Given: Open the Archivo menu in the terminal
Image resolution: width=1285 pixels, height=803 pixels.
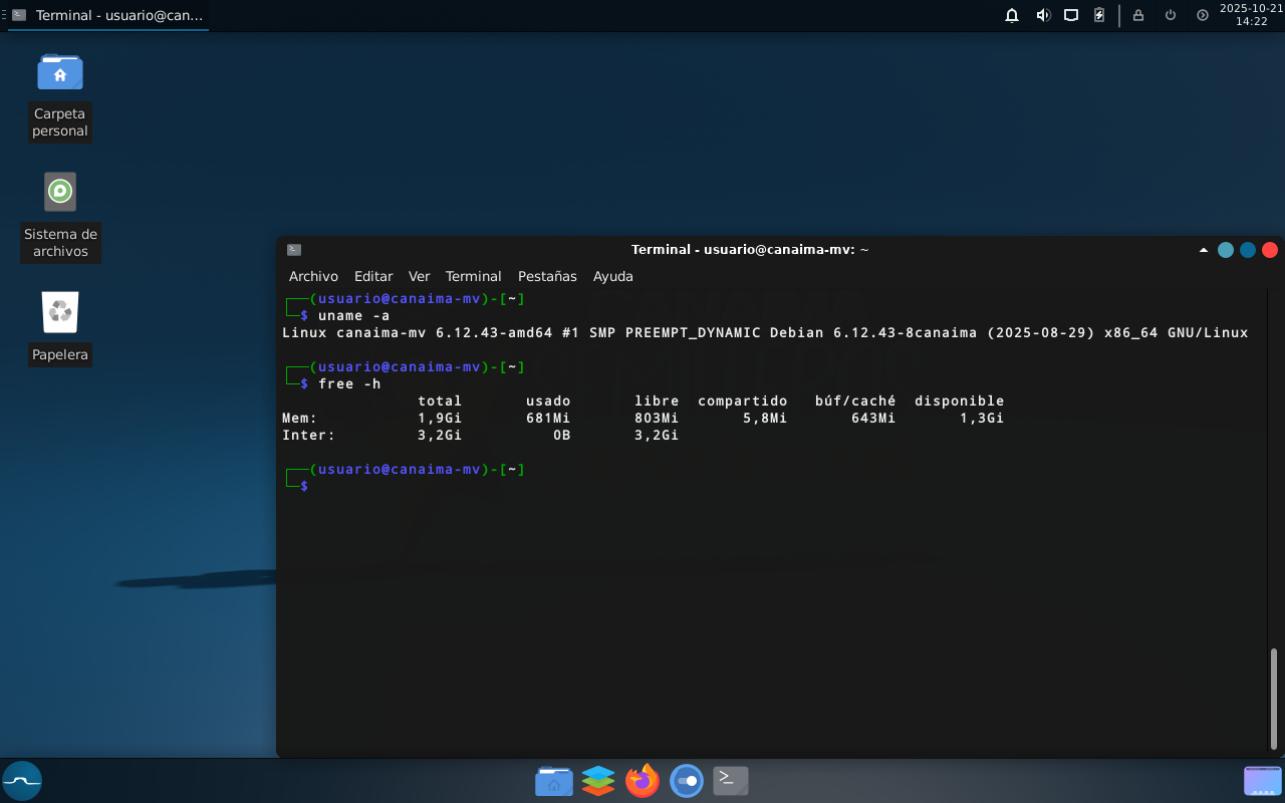Looking at the screenshot, I should tap(313, 276).
